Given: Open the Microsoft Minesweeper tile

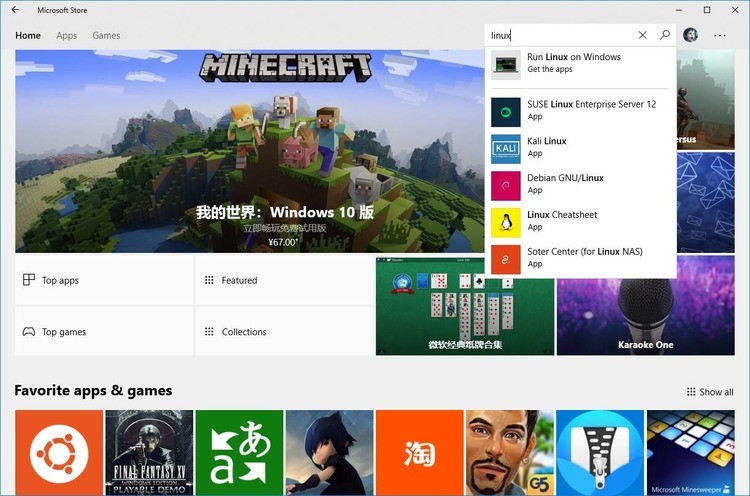Looking at the screenshot, I should coord(691,452).
